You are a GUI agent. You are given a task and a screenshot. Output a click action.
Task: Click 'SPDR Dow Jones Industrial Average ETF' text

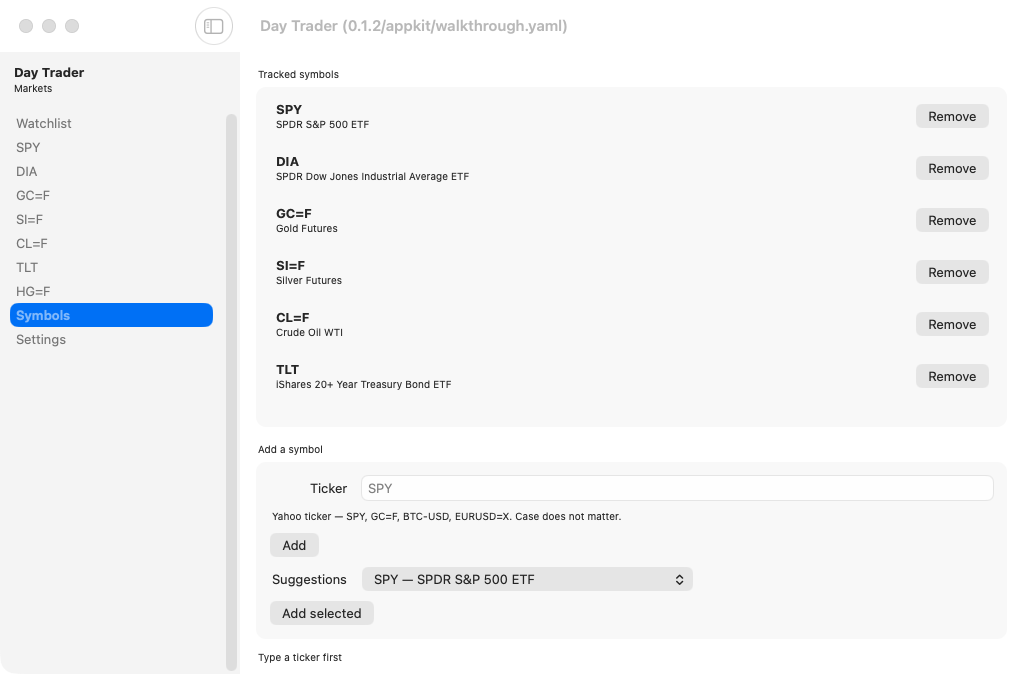[x=372, y=176]
